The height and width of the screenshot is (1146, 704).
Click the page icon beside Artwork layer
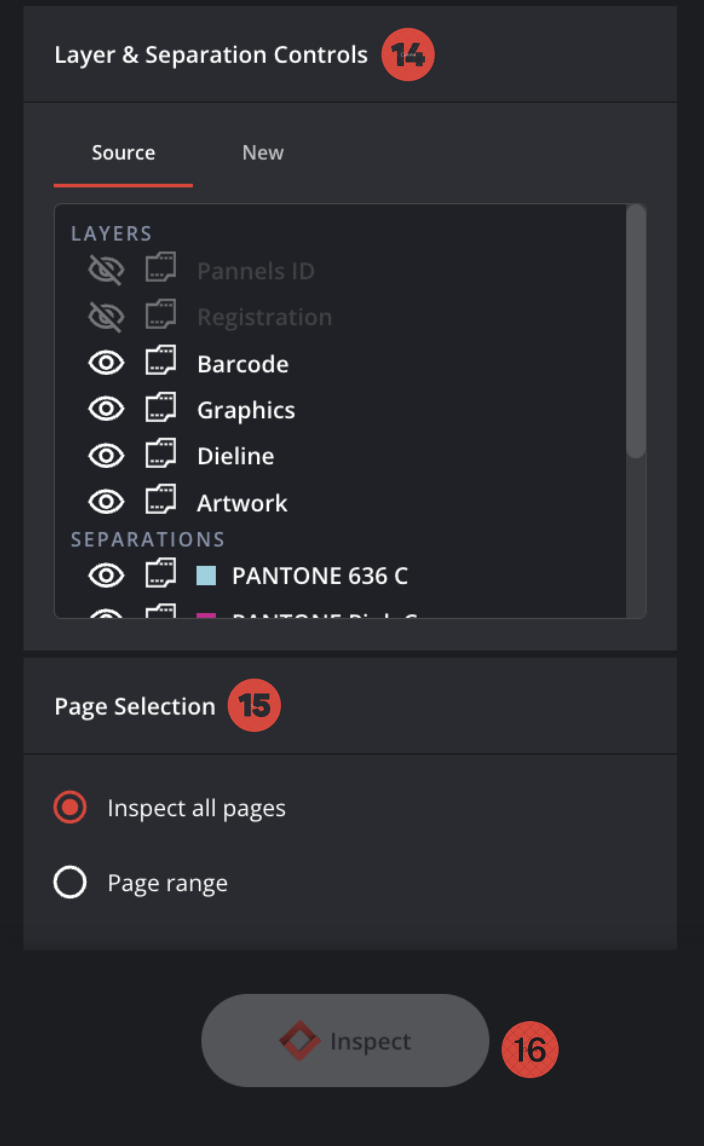point(160,501)
